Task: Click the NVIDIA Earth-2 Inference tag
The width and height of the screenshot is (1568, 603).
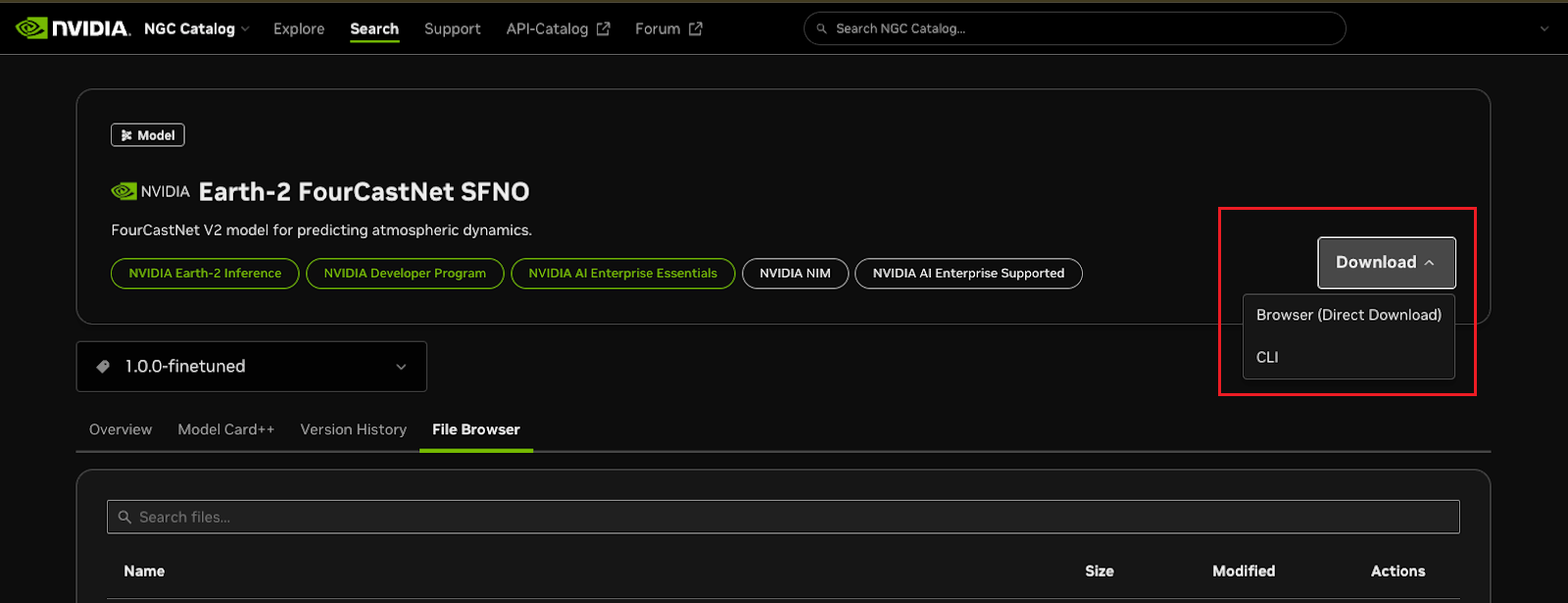Action: [x=205, y=274]
